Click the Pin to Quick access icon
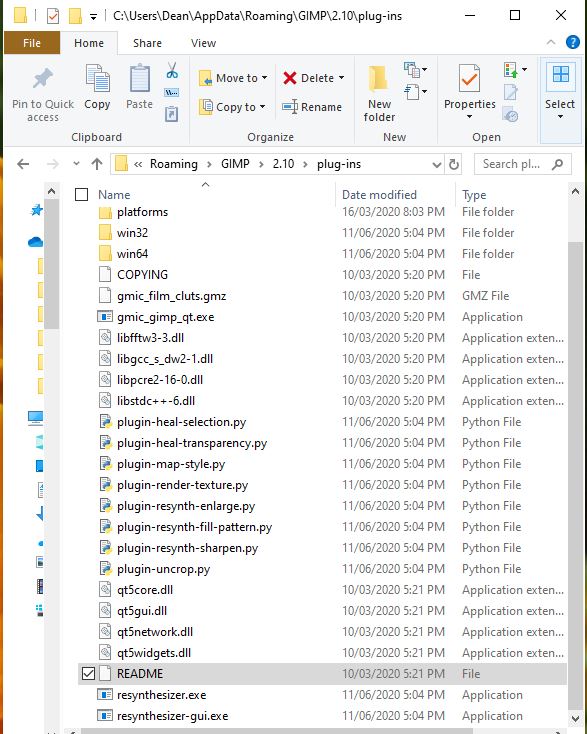The height and width of the screenshot is (734, 587). click(x=43, y=79)
